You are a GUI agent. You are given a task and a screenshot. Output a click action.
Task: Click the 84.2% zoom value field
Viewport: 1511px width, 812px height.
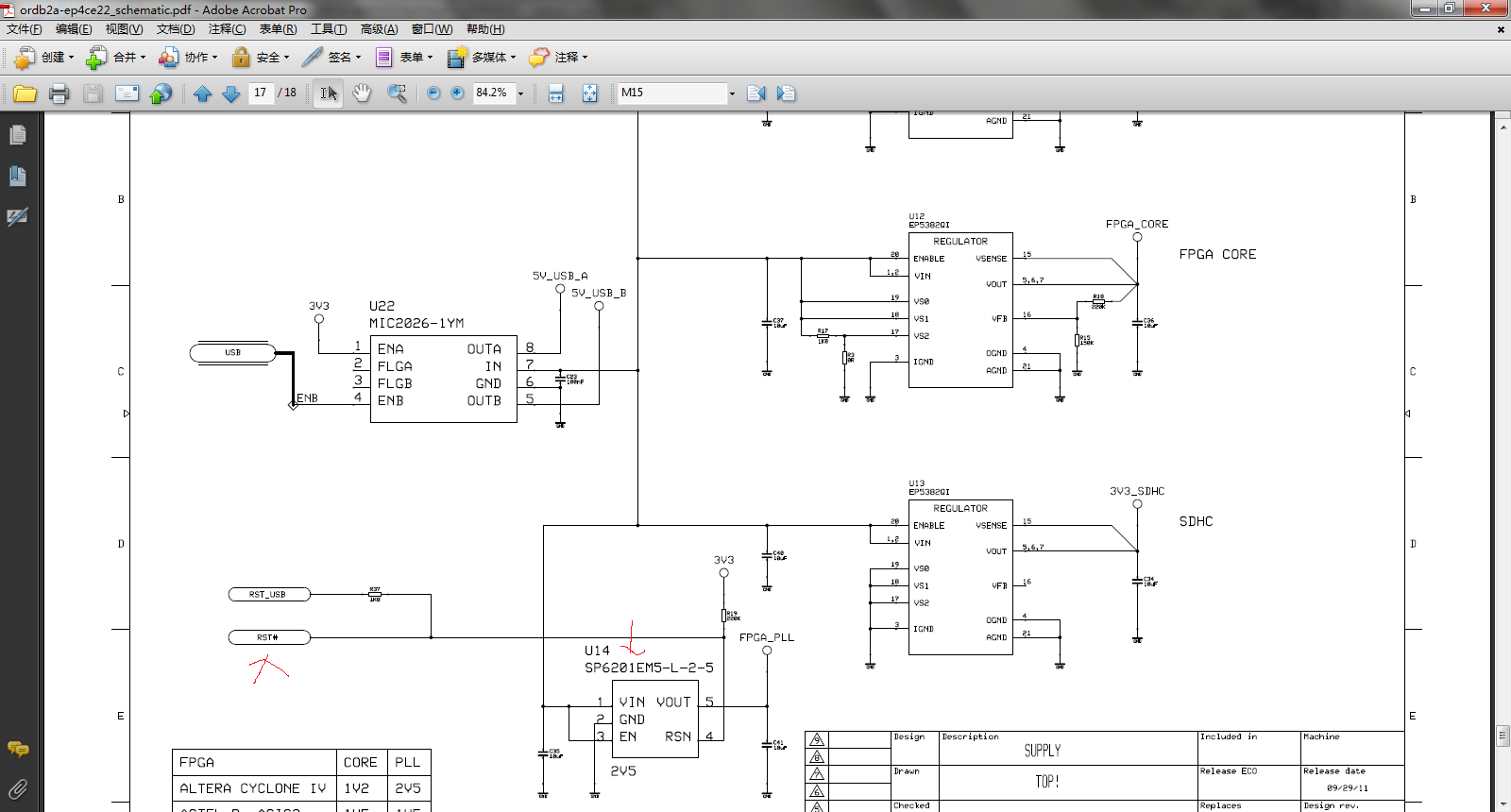point(493,93)
